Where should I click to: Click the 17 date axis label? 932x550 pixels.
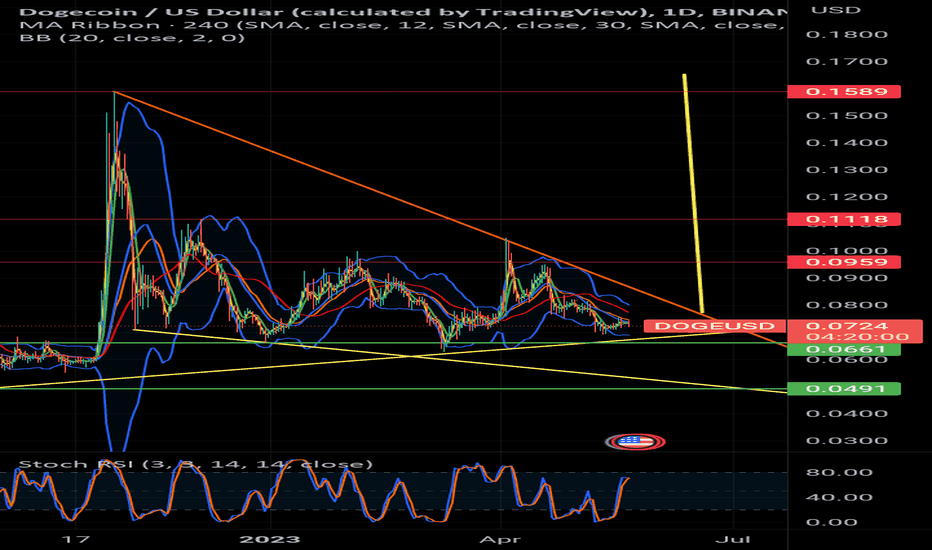click(x=76, y=540)
